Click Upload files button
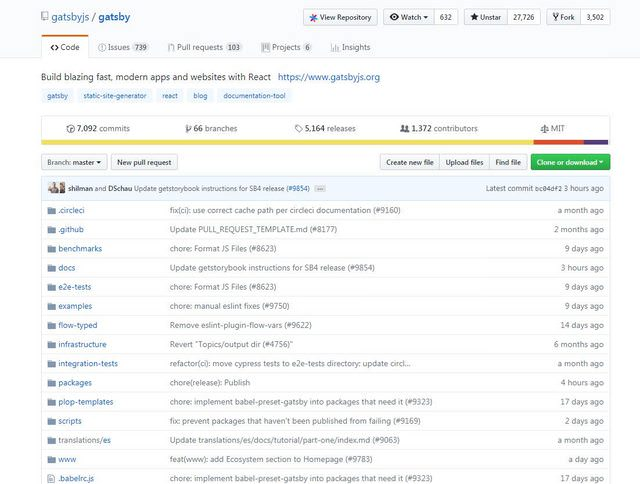 coord(464,162)
